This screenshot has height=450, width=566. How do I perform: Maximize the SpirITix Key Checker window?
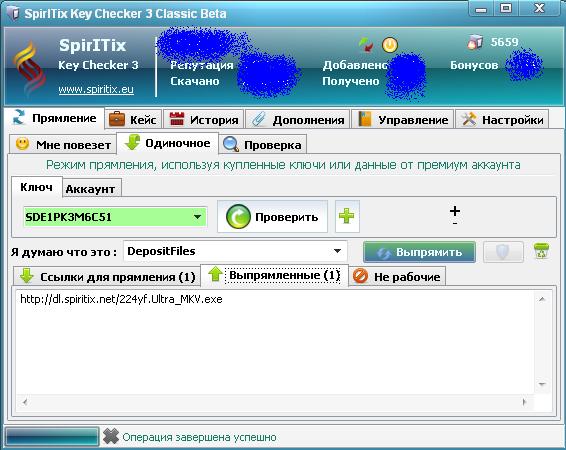[x=506, y=9]
